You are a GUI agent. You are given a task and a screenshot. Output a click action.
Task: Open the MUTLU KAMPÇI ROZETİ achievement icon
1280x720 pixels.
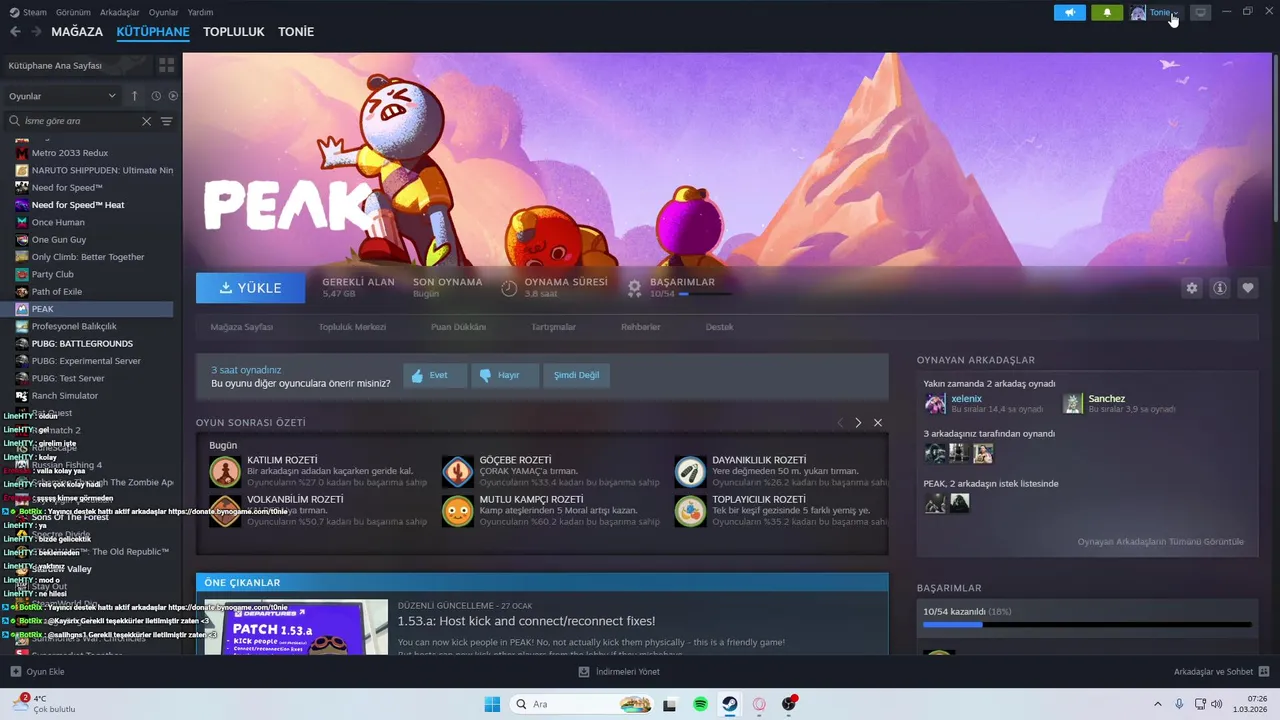(x=457, y=511)
